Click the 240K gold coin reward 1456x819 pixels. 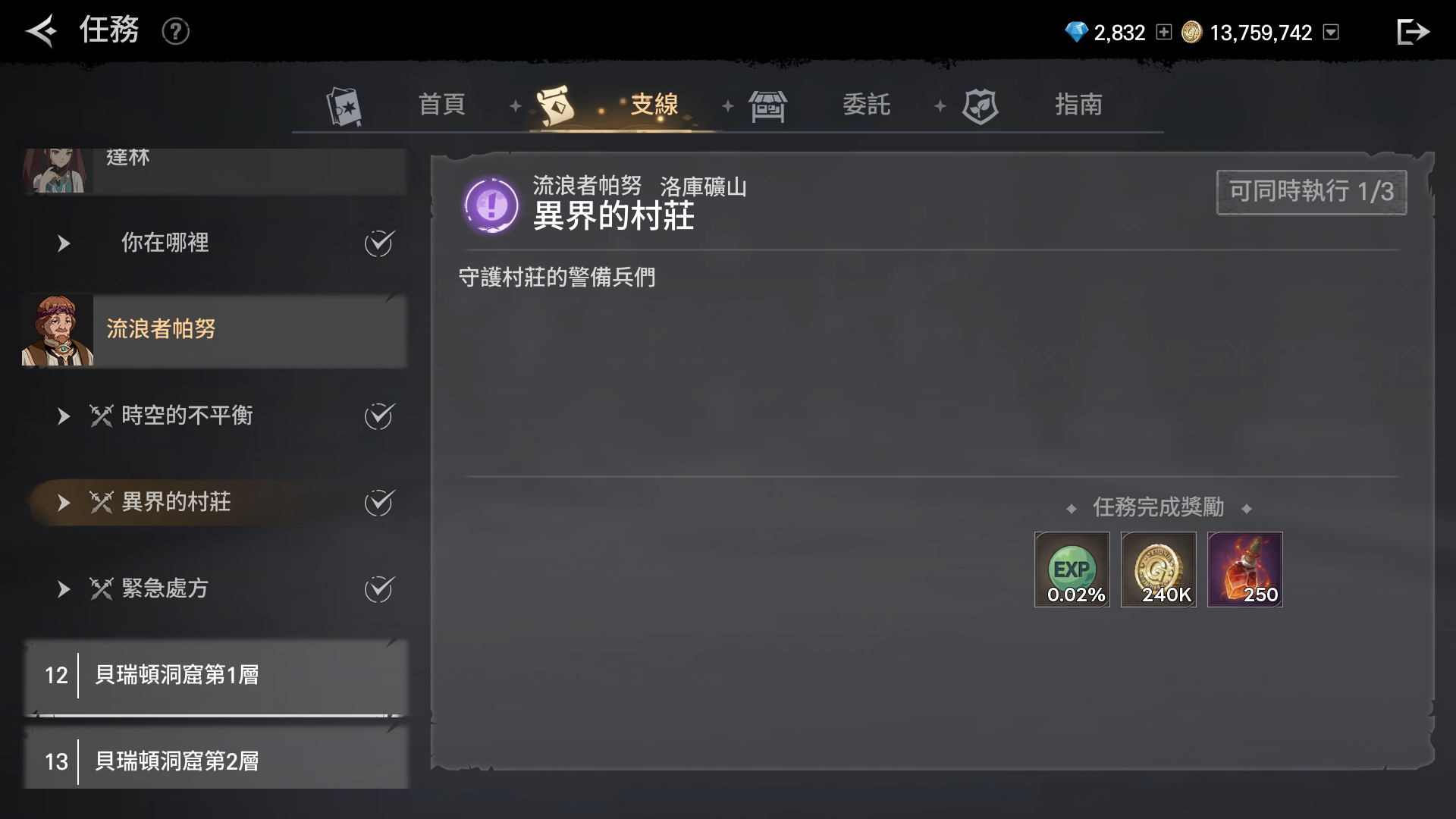pos(1159,570)
